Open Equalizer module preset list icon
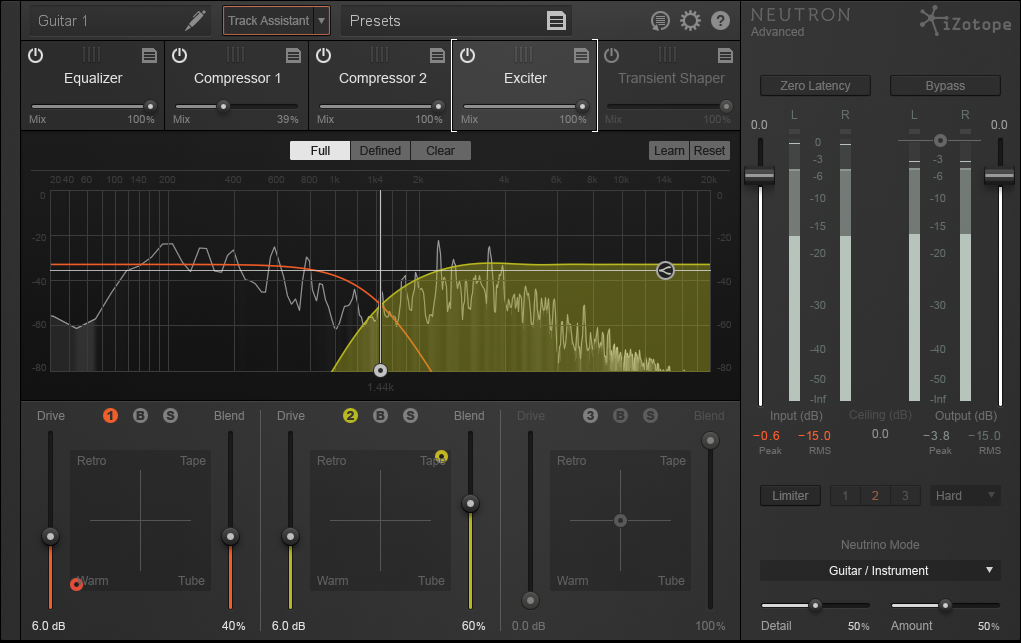The image size is (1021, 643). click(149, 55)
